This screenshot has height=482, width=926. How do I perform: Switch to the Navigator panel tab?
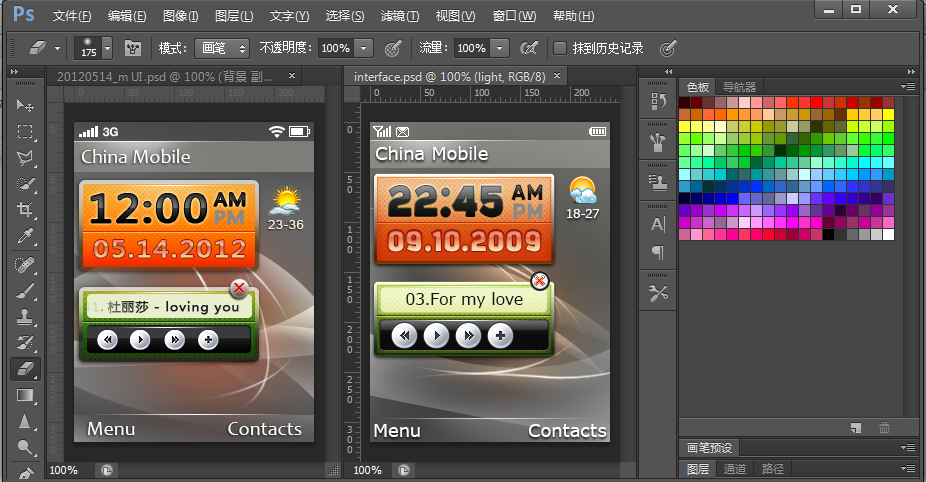[739, 87]
